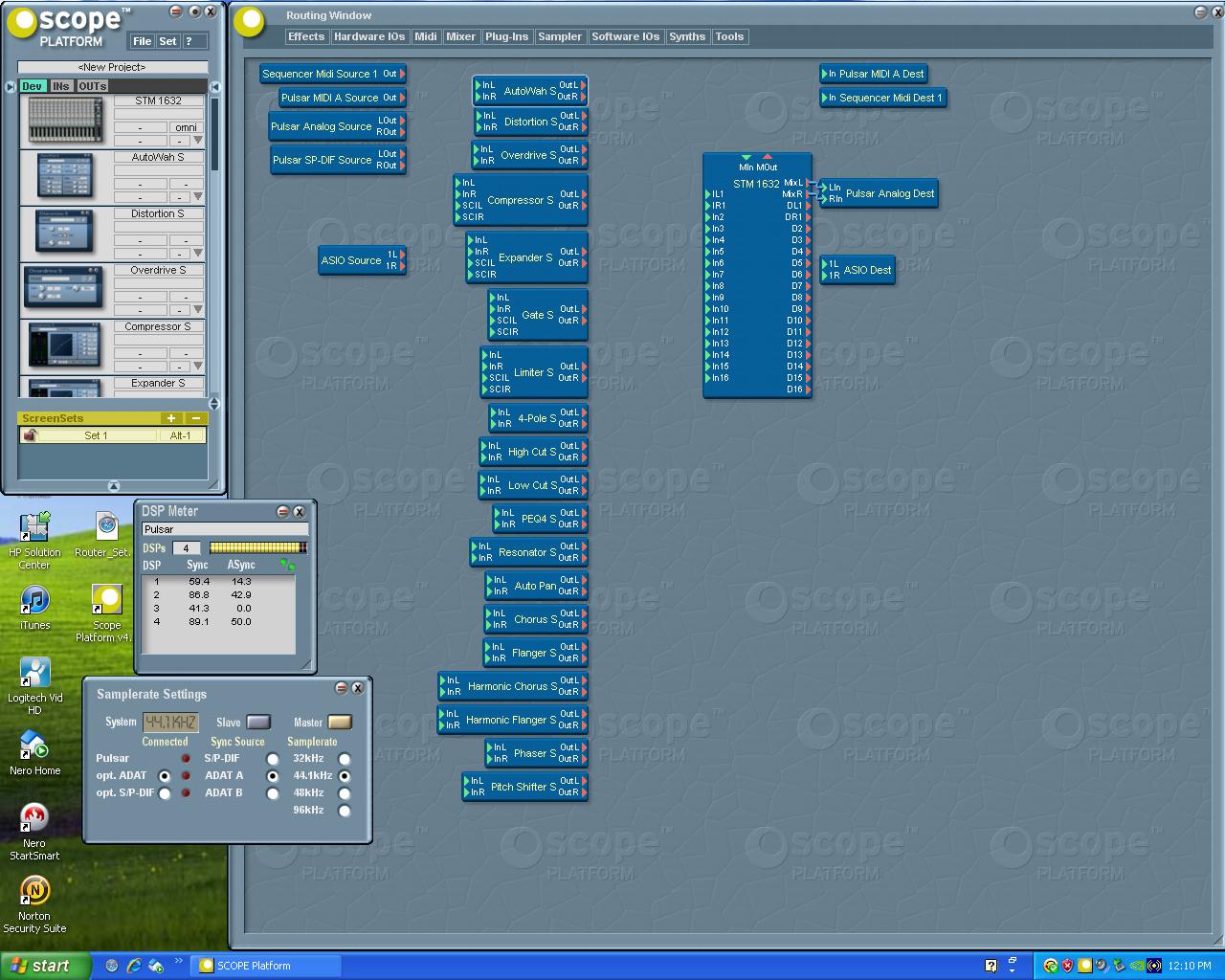1225x980 pixels.
Task: Open the Compressor S device thumbnail
Action: [65, 346]
